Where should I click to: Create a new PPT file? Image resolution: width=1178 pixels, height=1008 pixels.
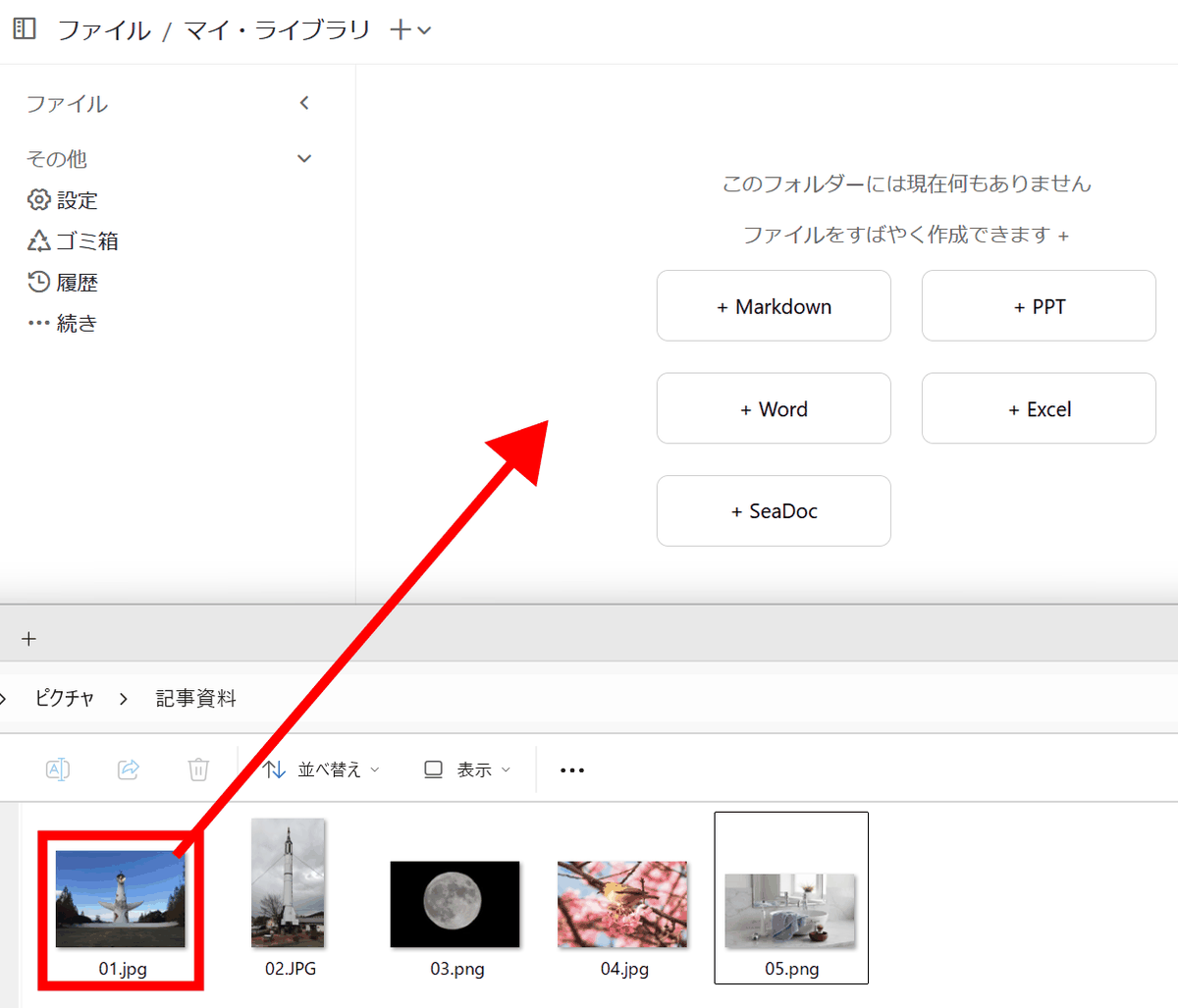click(1039, 306)
